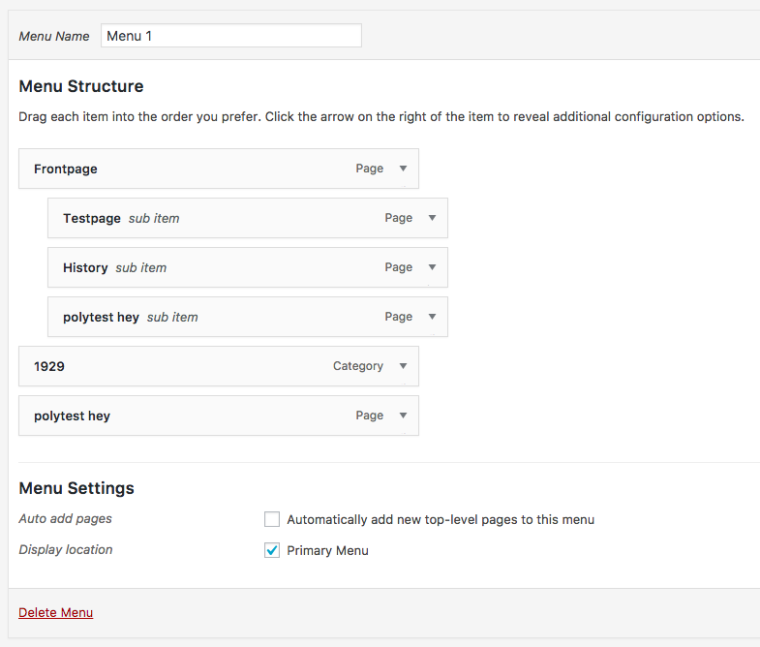Viewport: 760px width, 647px height.
Task: Open History sub item options arrow
Action: [432, 267]
